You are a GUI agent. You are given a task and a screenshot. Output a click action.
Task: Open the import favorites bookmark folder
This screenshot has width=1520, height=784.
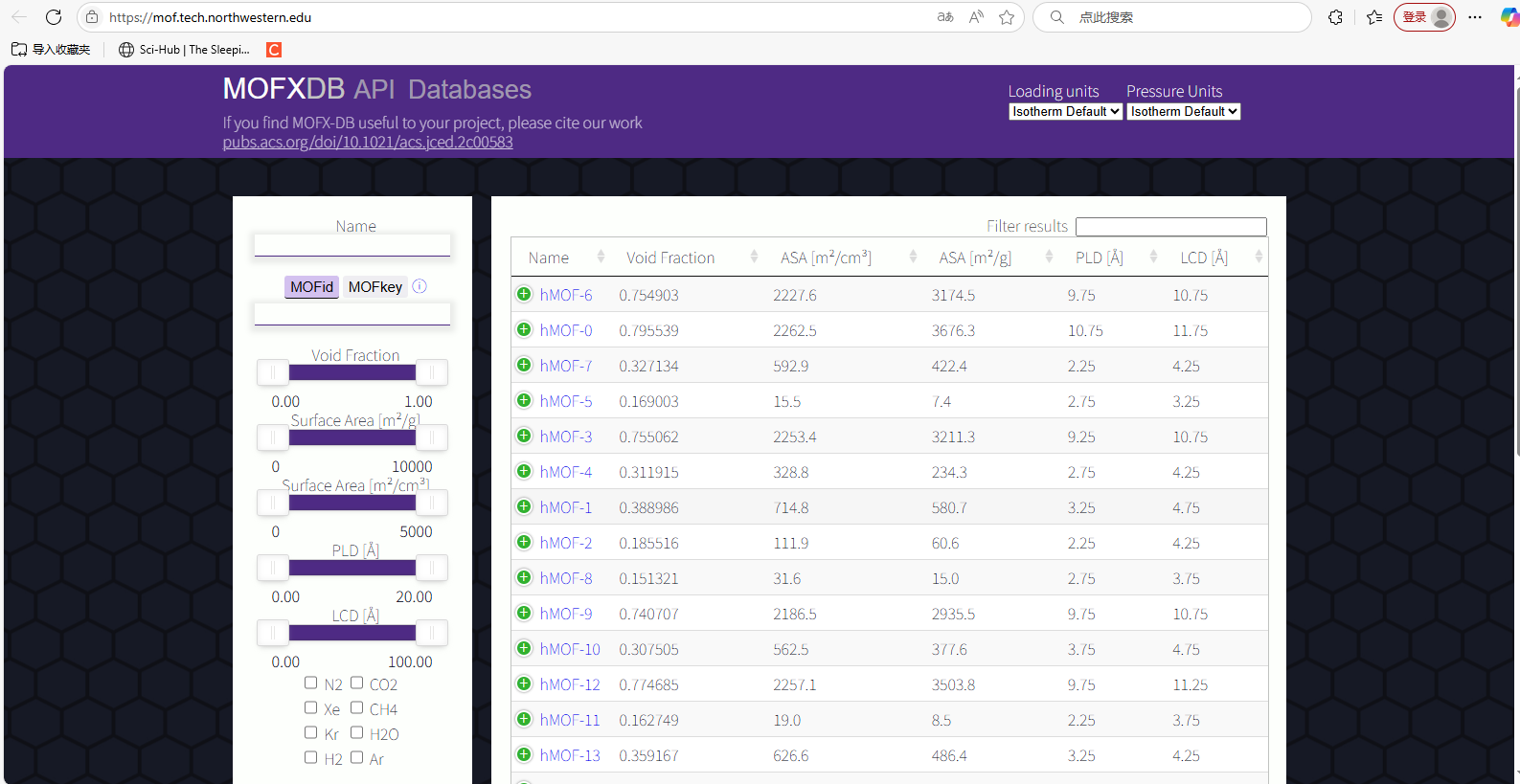point(51,50)
